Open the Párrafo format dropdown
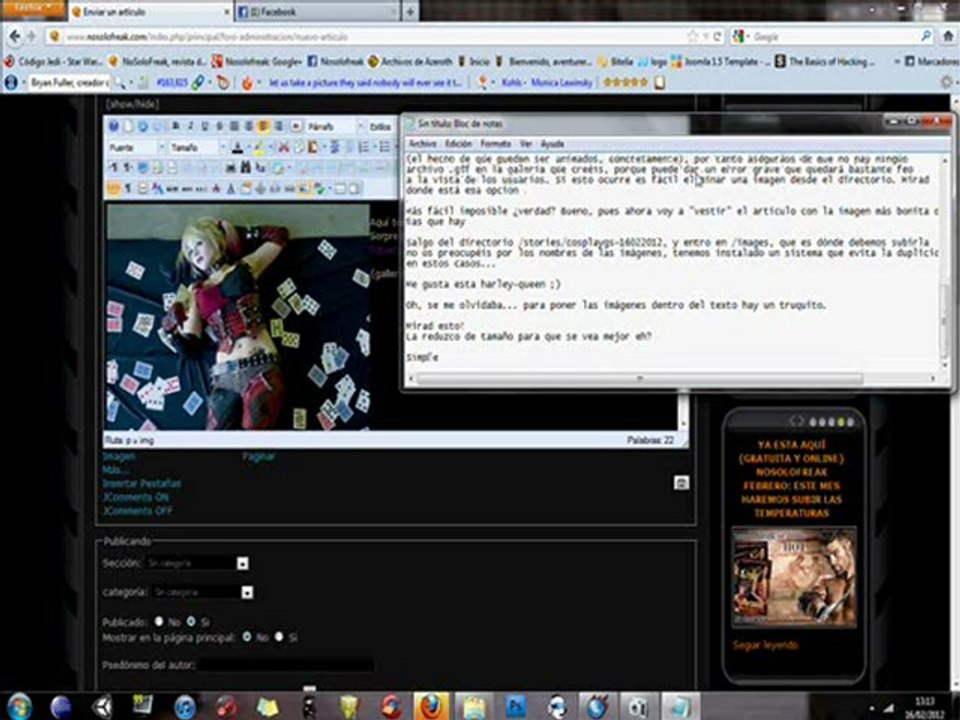 tap(335, 126)
